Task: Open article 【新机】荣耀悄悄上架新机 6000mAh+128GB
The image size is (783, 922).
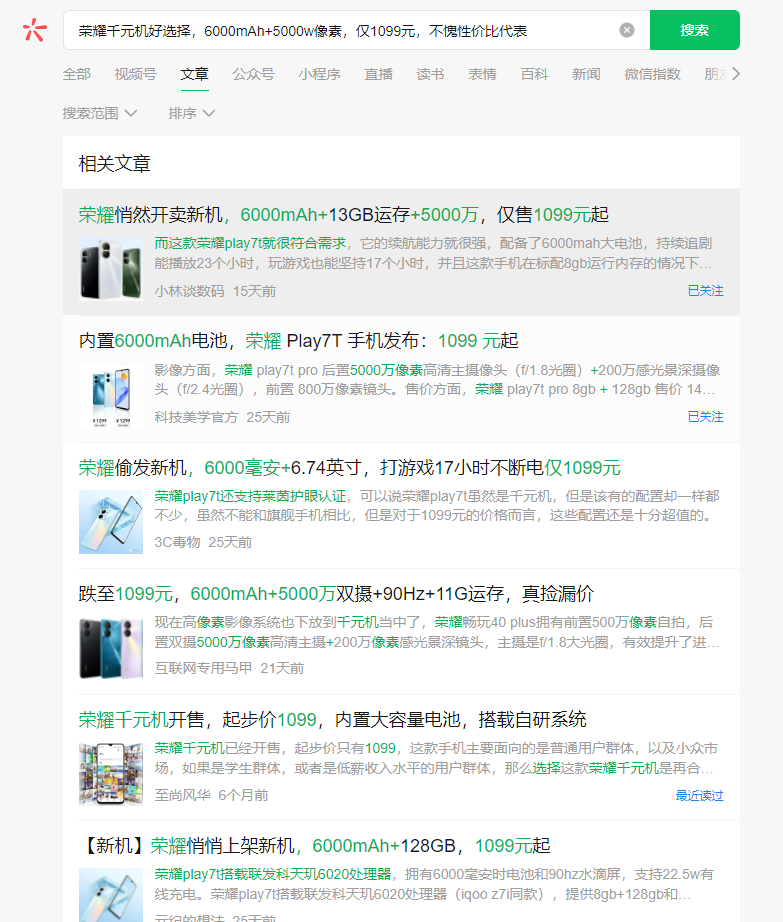Action: (x=314, y=846)
